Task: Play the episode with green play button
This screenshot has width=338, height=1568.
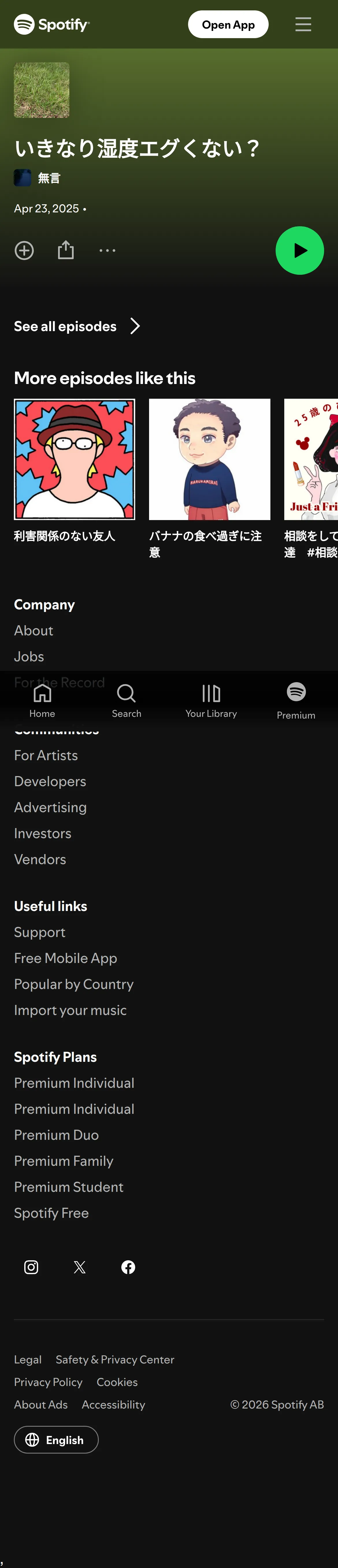Action: (x=300, y=250)
